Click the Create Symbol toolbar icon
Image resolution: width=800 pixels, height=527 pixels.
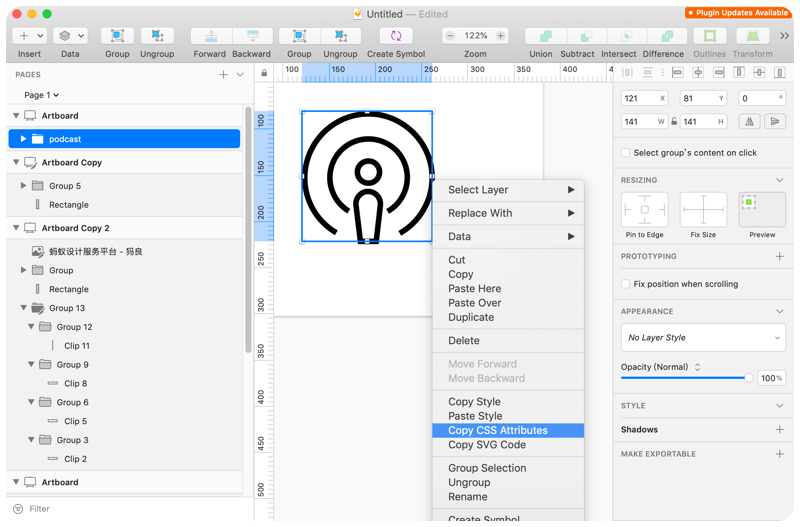(396, 36)
